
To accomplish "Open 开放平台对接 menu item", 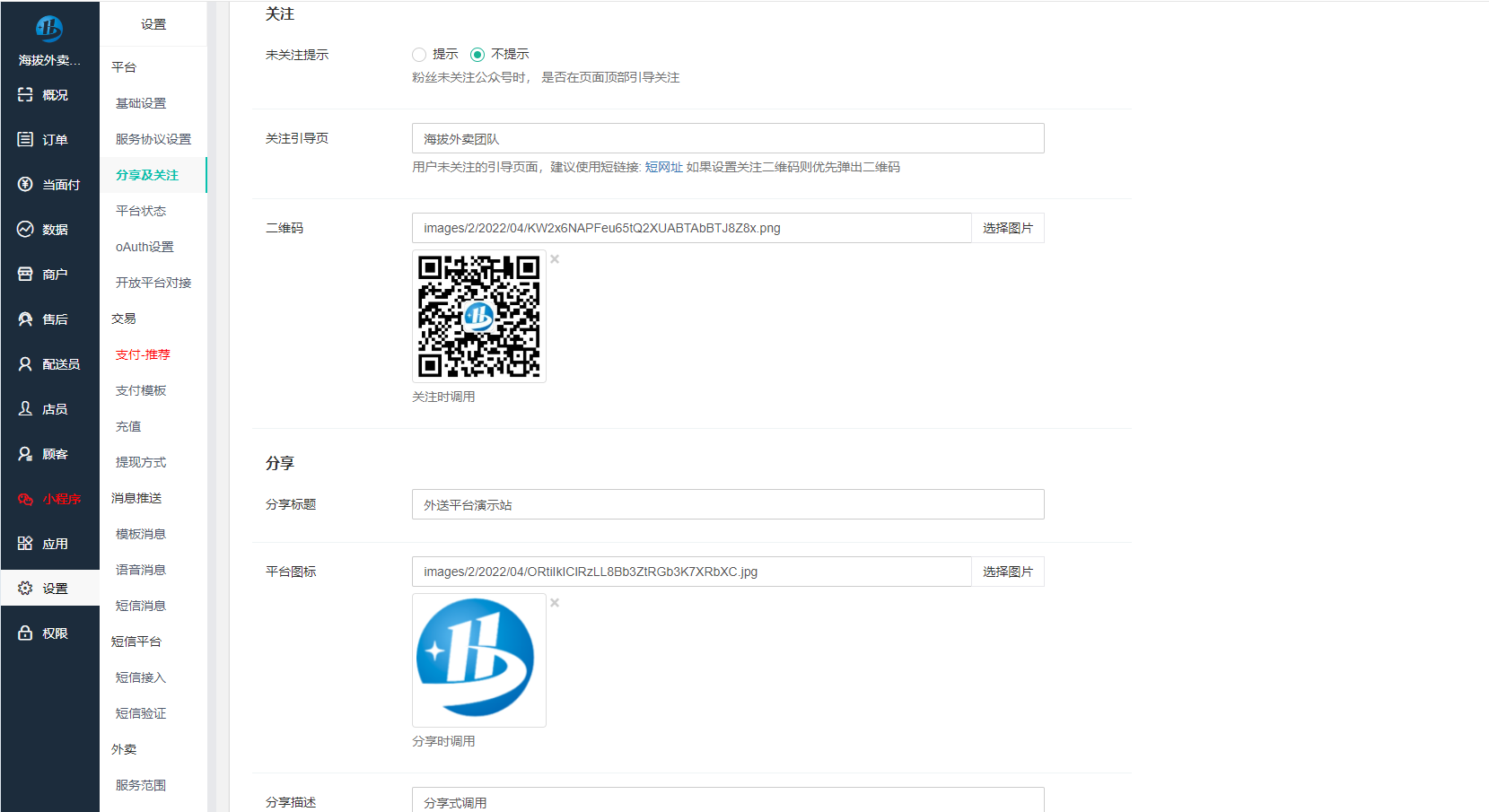I will pos(153,283).
